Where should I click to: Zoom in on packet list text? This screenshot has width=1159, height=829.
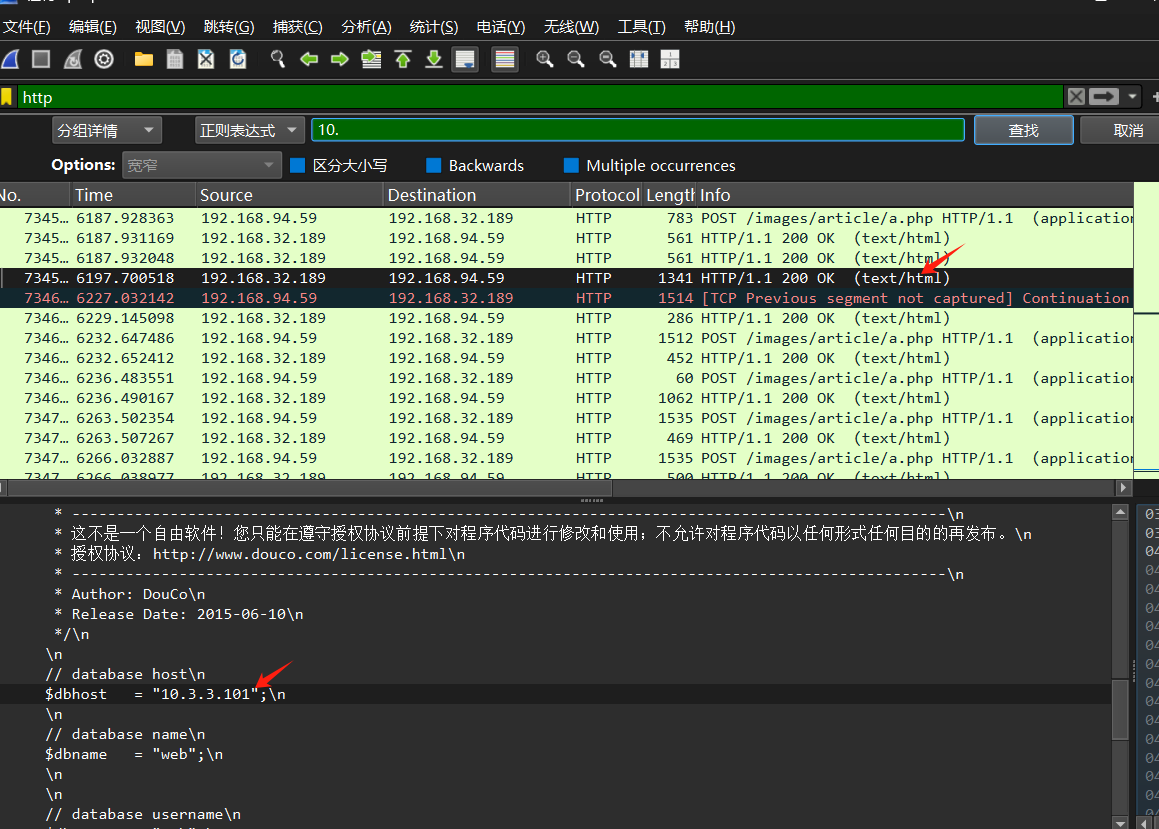[545, 60]
